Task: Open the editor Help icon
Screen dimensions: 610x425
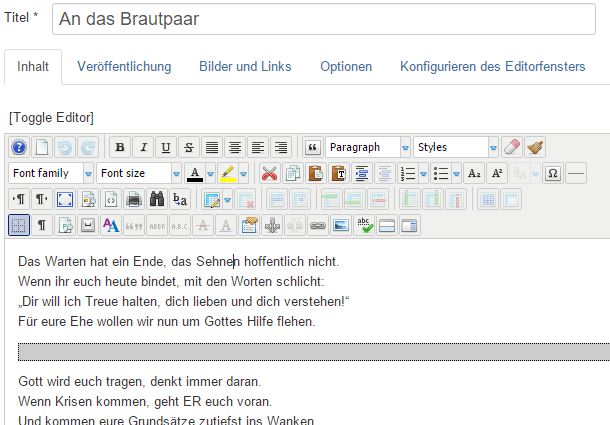Action: 19,148
